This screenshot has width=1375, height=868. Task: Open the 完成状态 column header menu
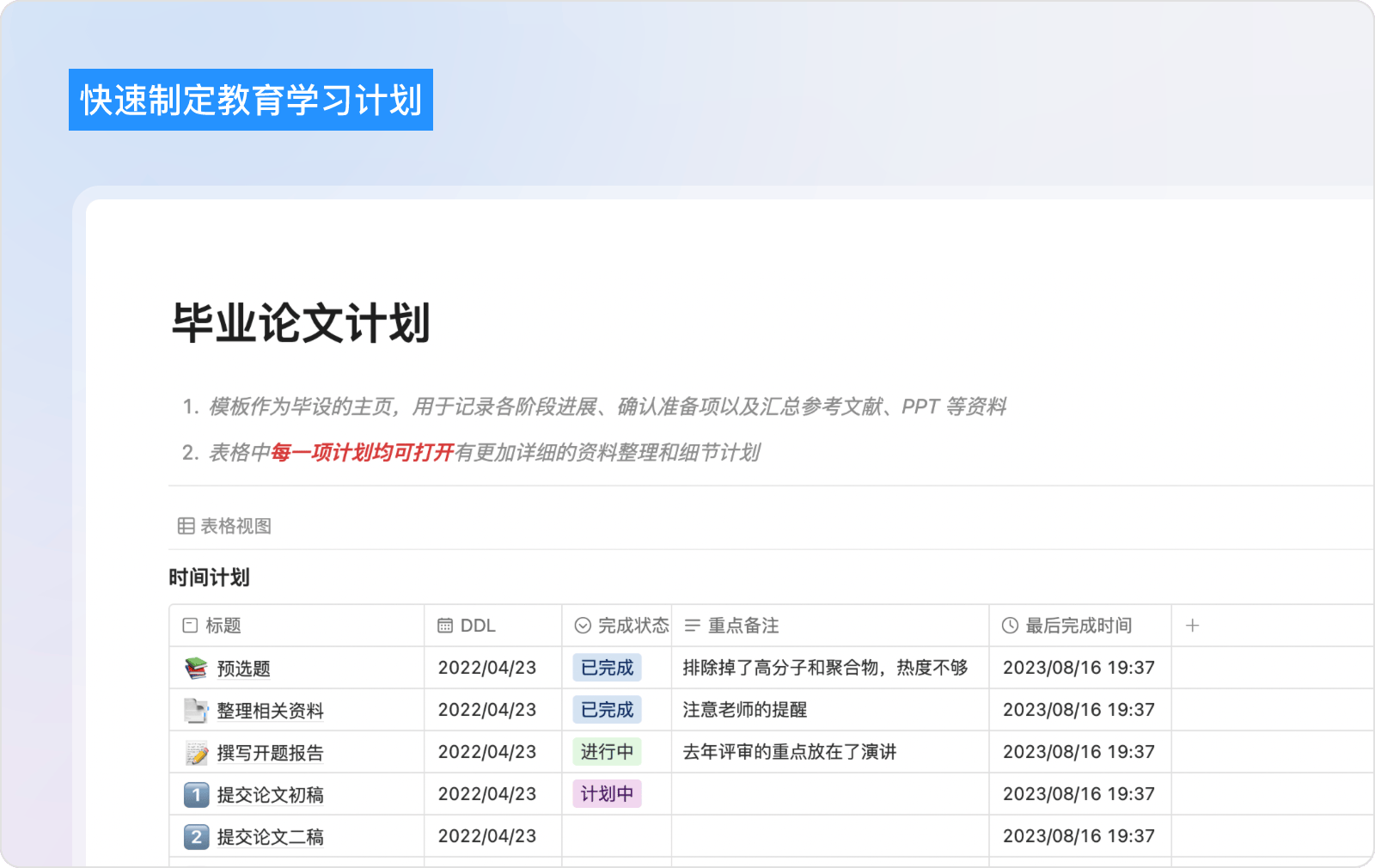(622, 626)
